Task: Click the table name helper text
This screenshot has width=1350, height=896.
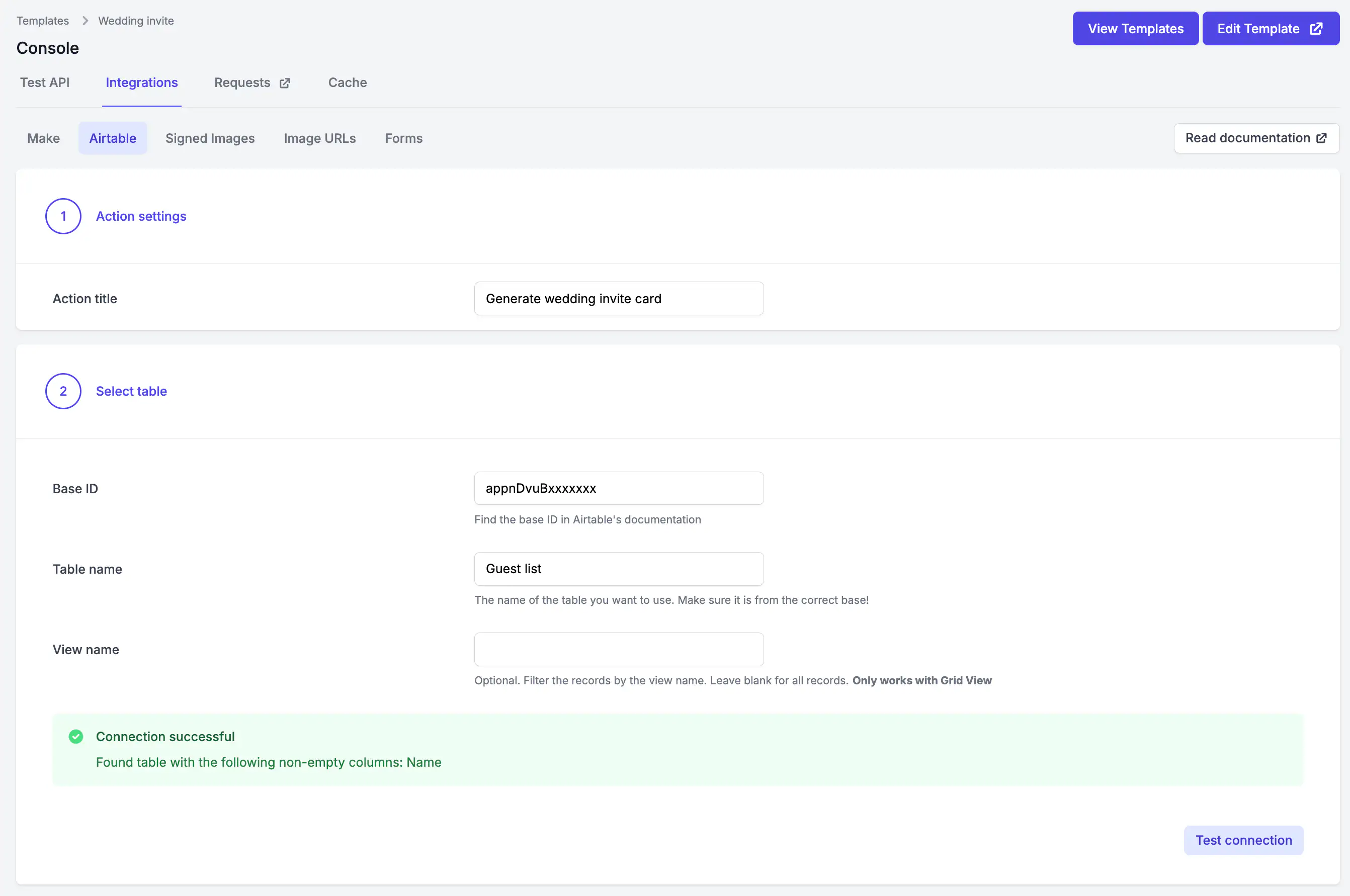Action: [671, 600]
